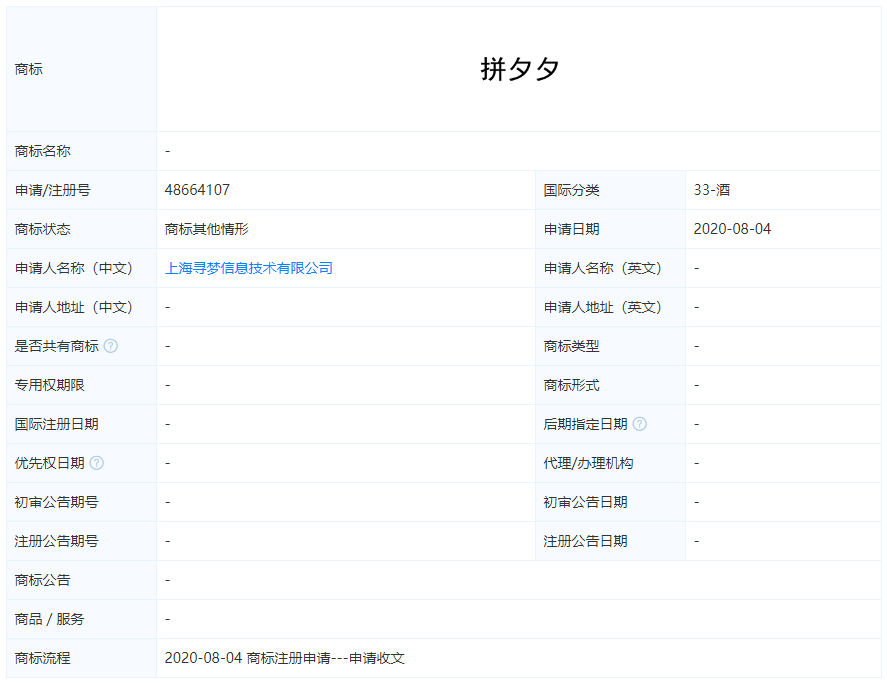Click the 国际注册日期 label cell
Screen dimensions: 887x683
[x=48, y=423]
